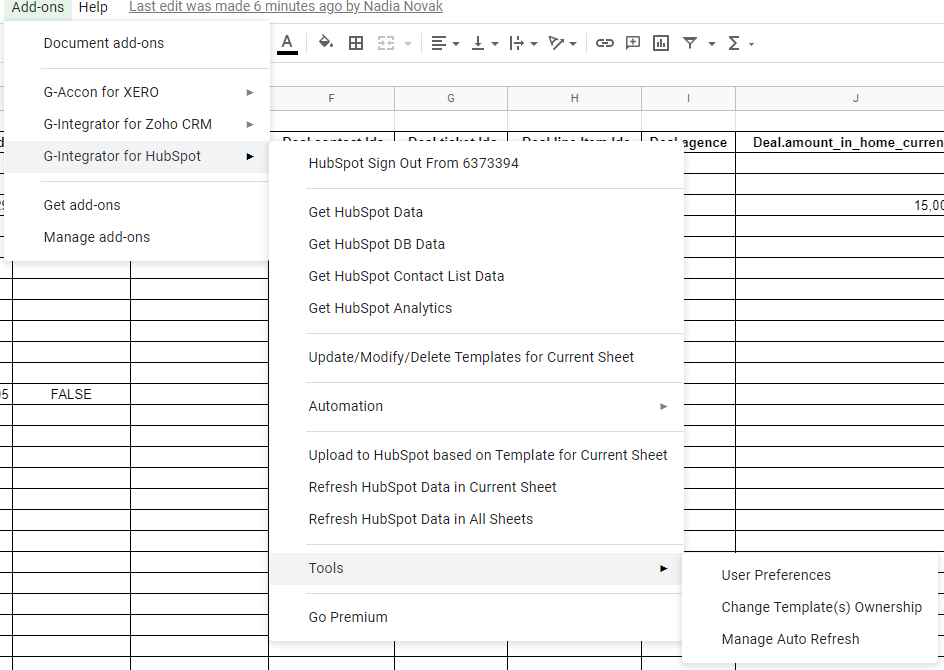Click the insert chart icon

click(x=661, y=43)
